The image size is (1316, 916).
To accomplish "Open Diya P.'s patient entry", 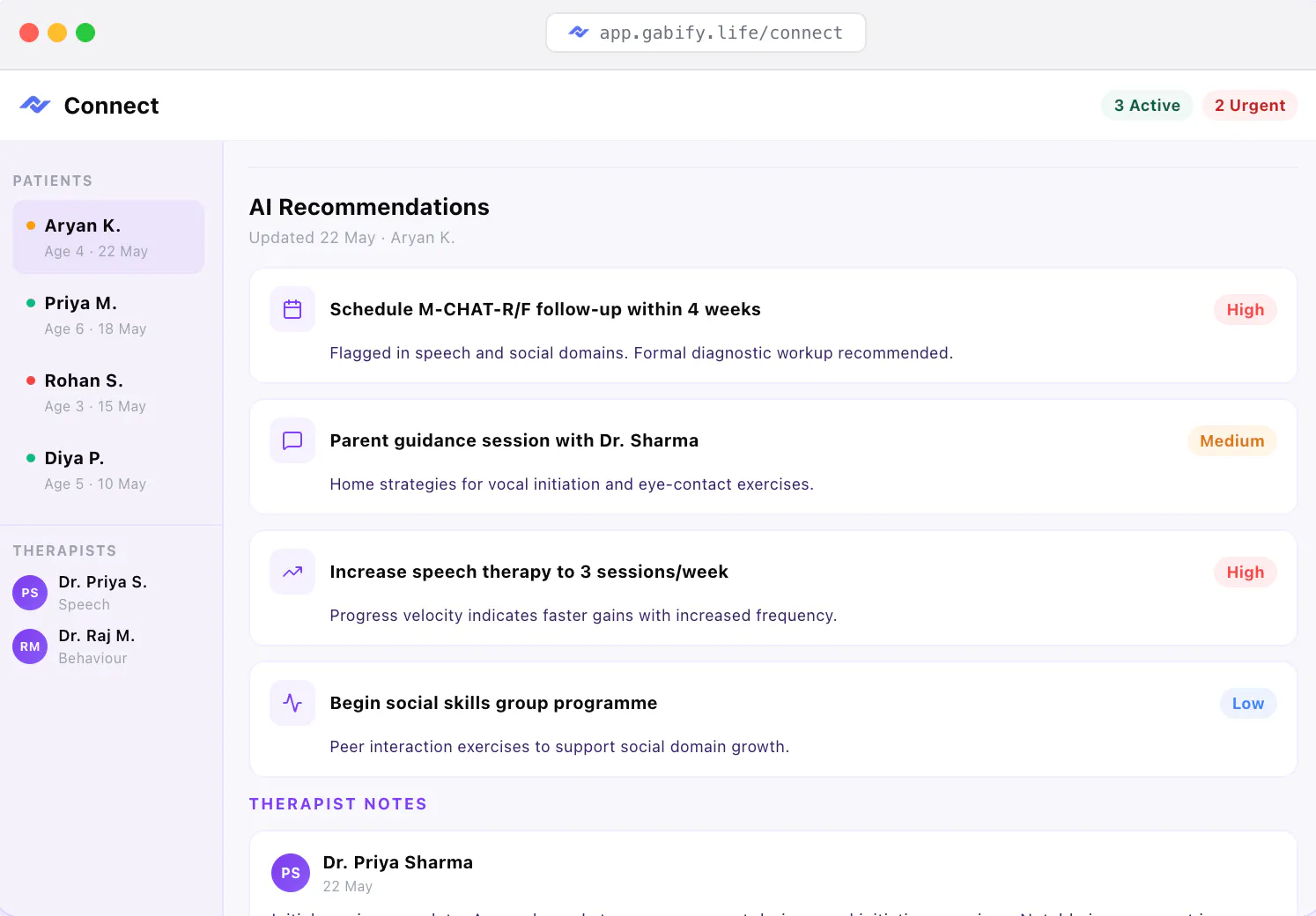I will point(108,469).
